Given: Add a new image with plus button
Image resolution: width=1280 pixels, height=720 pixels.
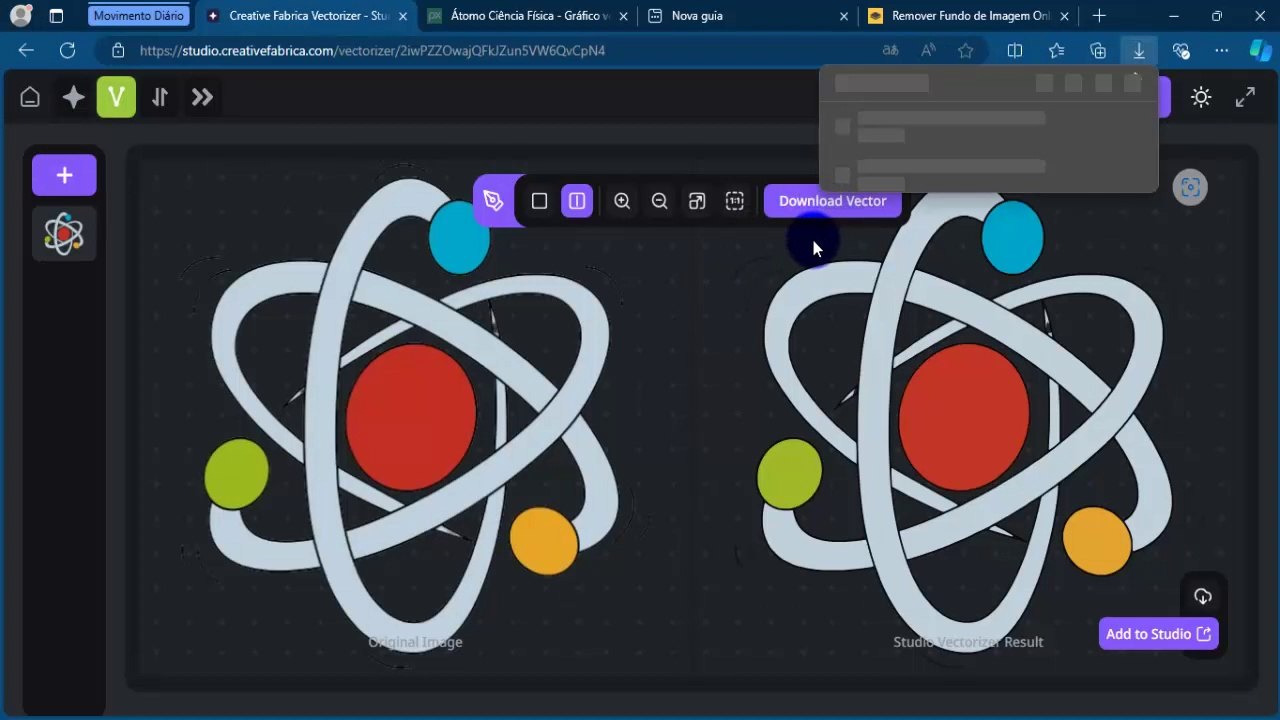Looking at the screenshot, I should (64, 175).
